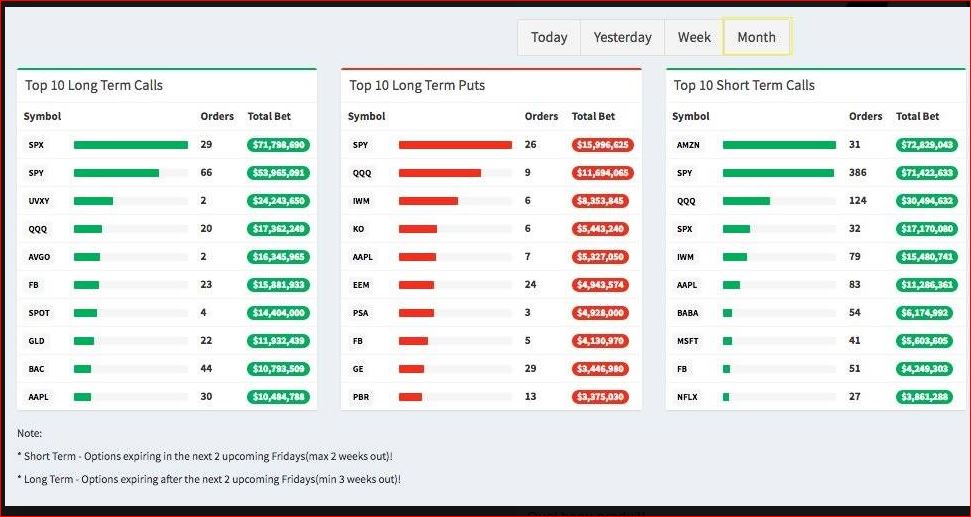Select MSFT symbol in Short Term Calls
971x517 pixels.
[x=687, y=341]
